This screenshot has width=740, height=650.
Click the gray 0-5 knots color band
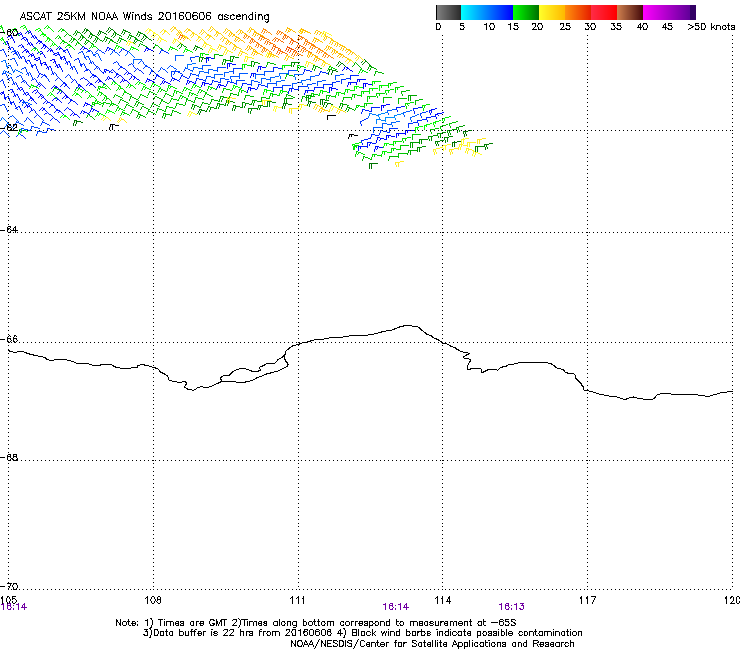(x=448, y=12)
